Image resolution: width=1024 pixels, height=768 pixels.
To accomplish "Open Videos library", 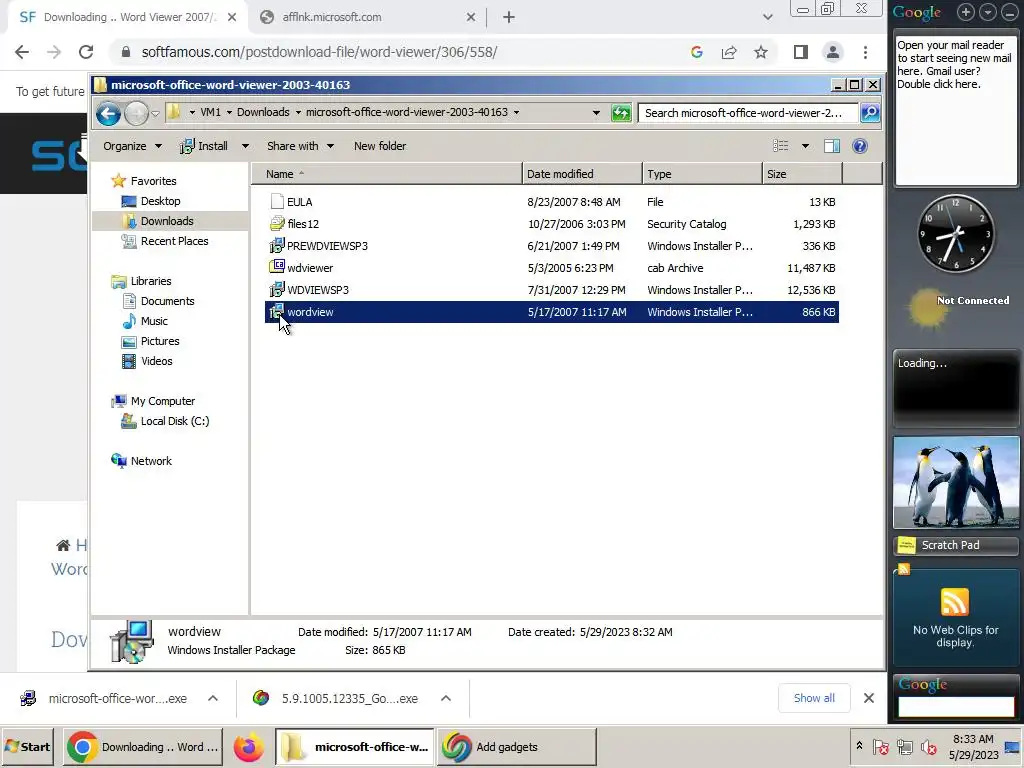I will 157,361.
